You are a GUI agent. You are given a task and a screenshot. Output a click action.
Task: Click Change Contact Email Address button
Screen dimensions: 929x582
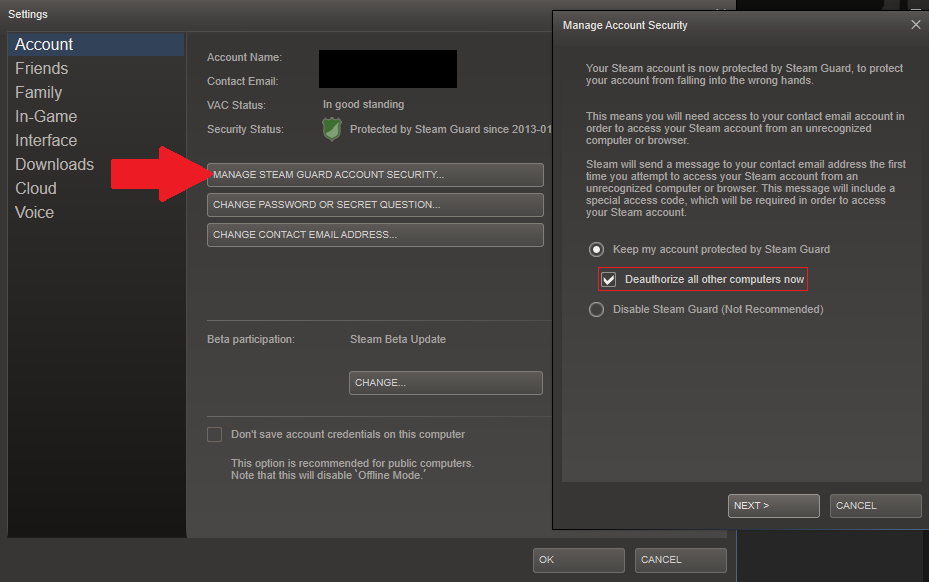[375, 235]
